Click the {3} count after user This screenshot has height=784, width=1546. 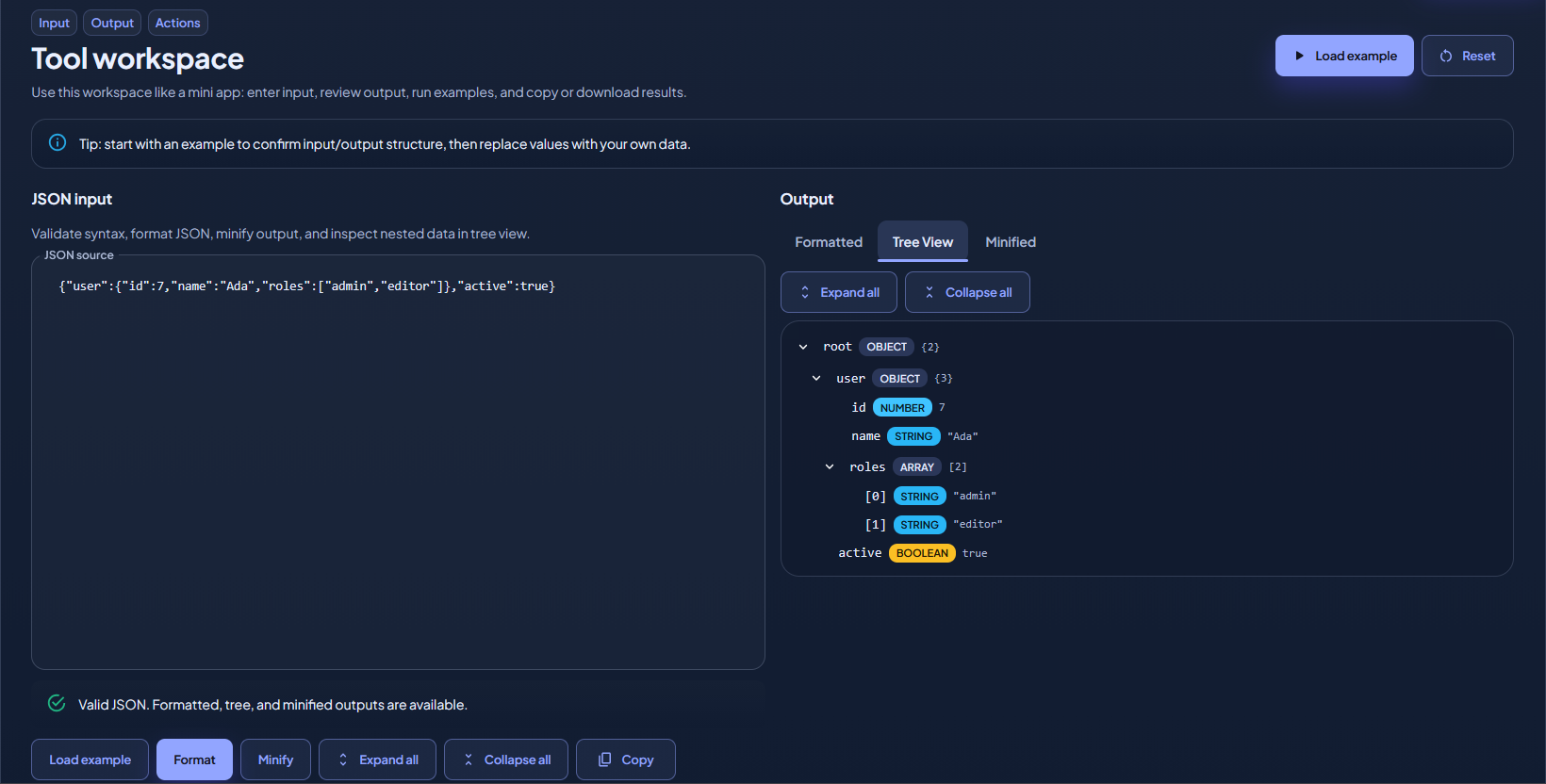(x=944, y=378)
